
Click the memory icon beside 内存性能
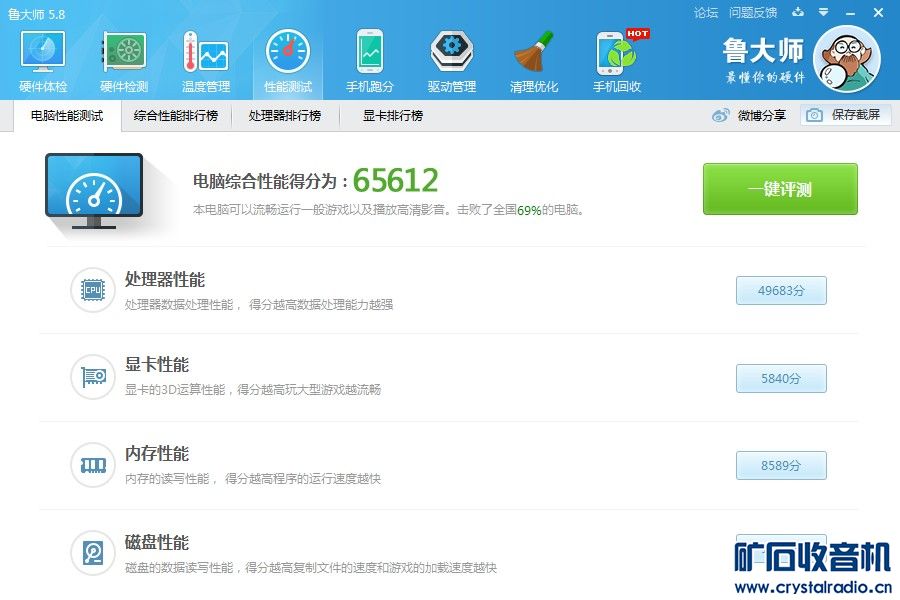pyautogui.click(x=93, y=465)
